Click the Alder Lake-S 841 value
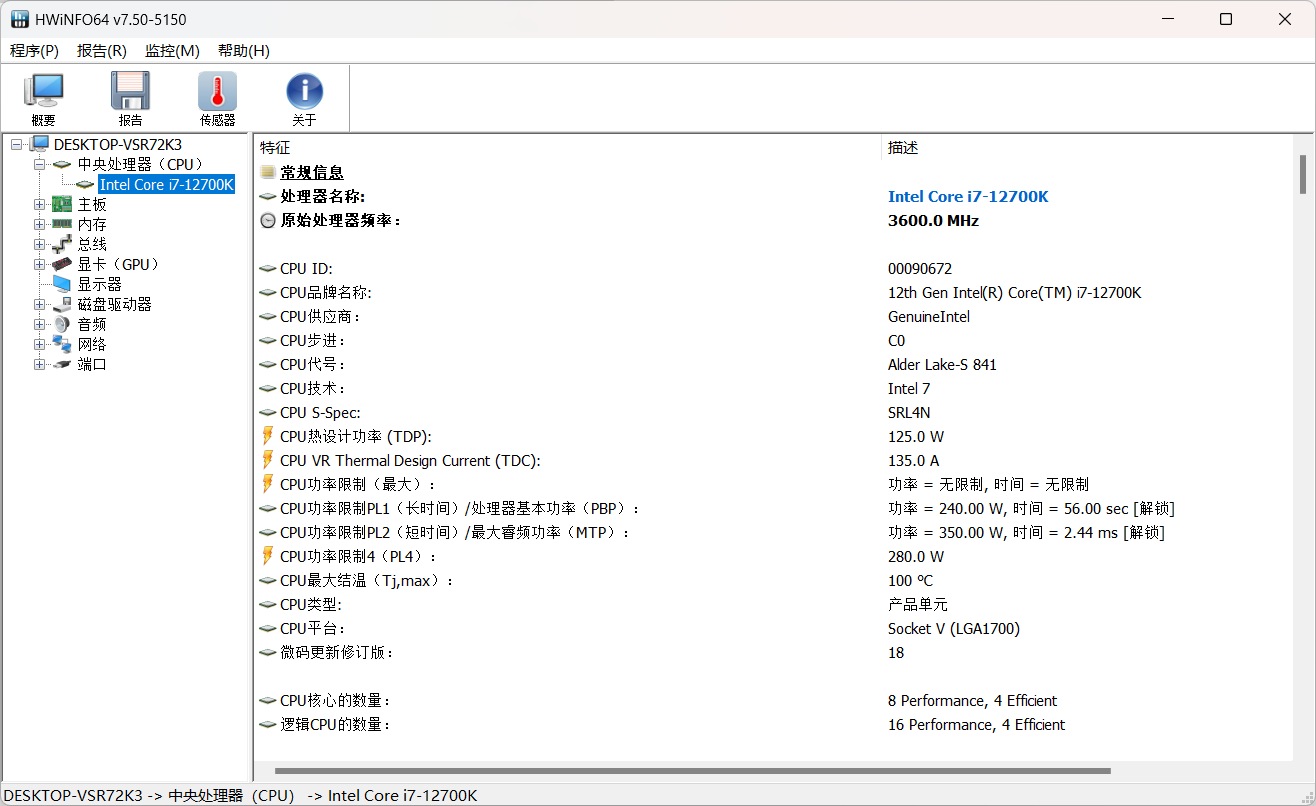The width and height of the screenshot is (1316, 806). click(942, 365)
